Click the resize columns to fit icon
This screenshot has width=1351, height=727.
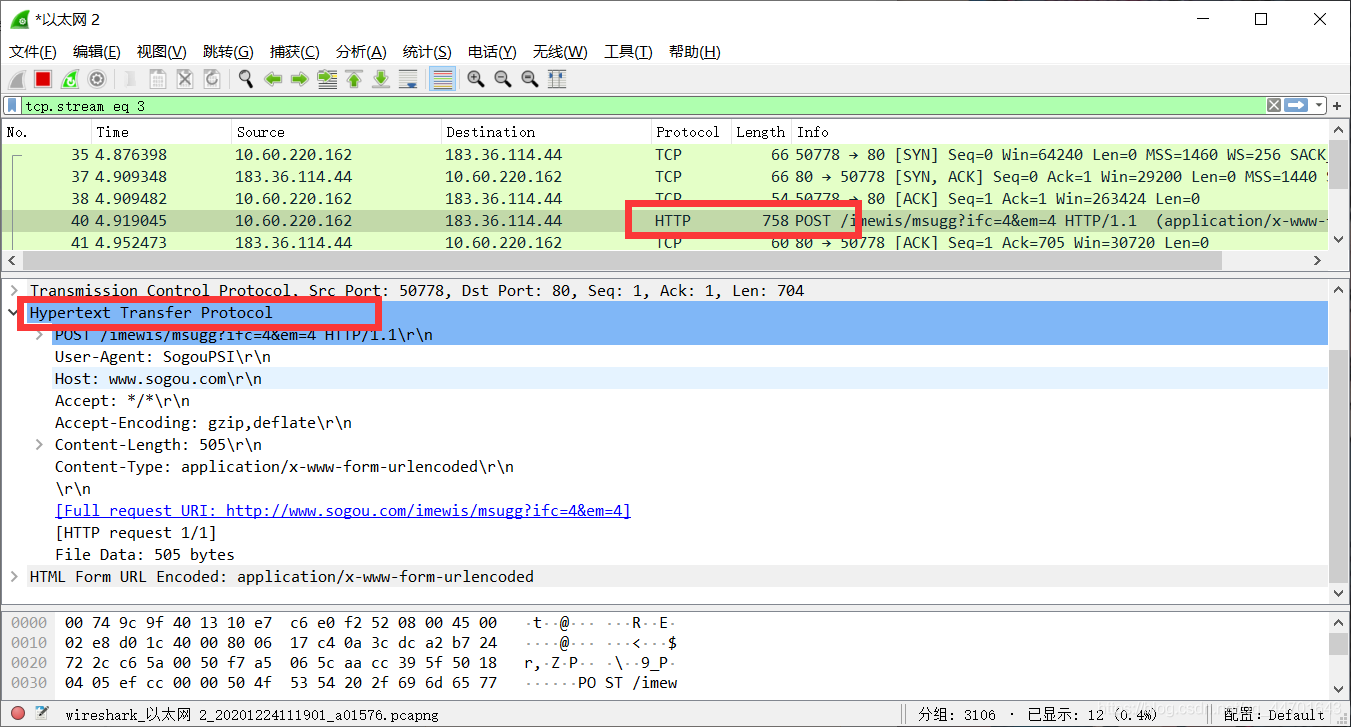tap(557, 79)
